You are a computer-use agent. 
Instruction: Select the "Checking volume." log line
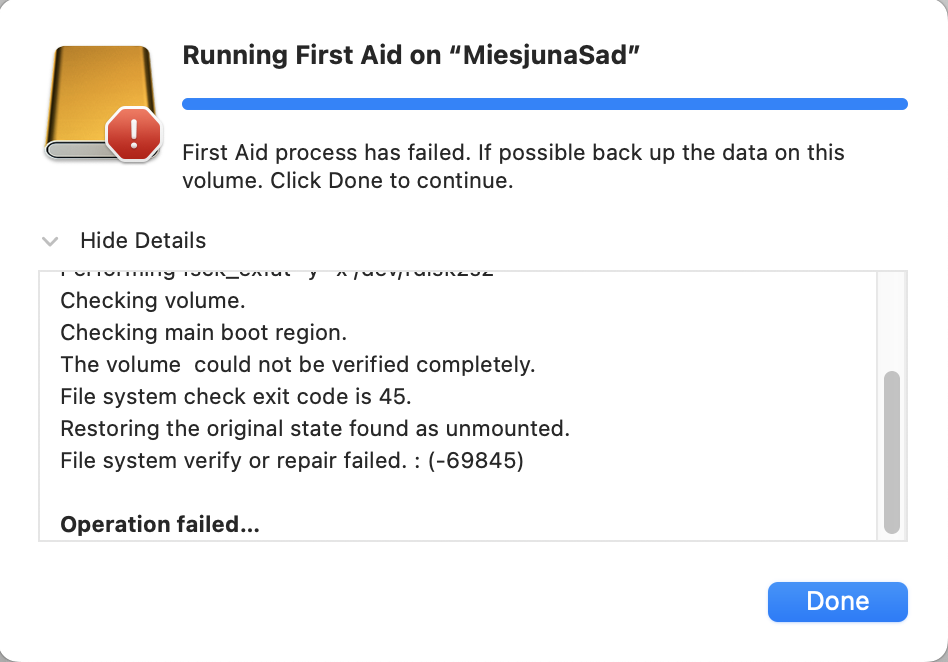pyautogui.click(x=152, y=300)
